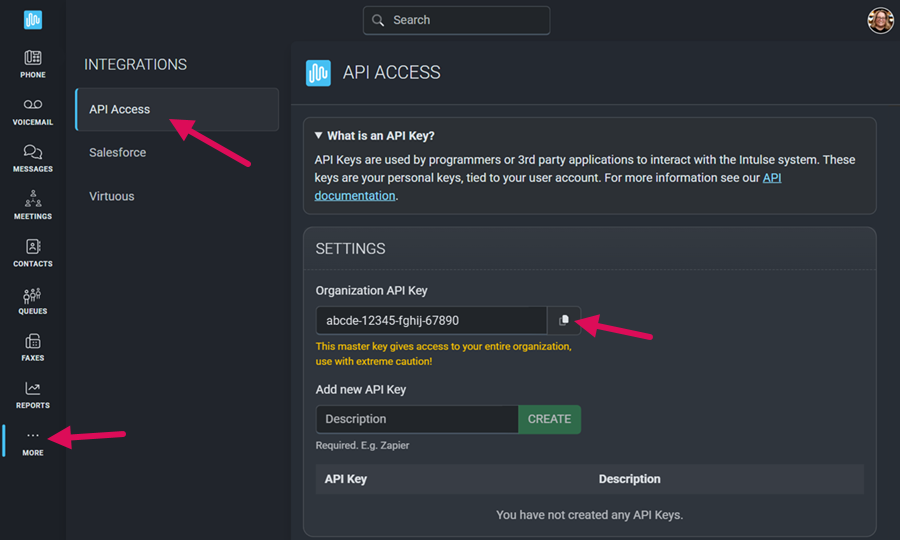Copy the Organization API Key
Screen dimensions: 900x540
click(x=564, y=320)
